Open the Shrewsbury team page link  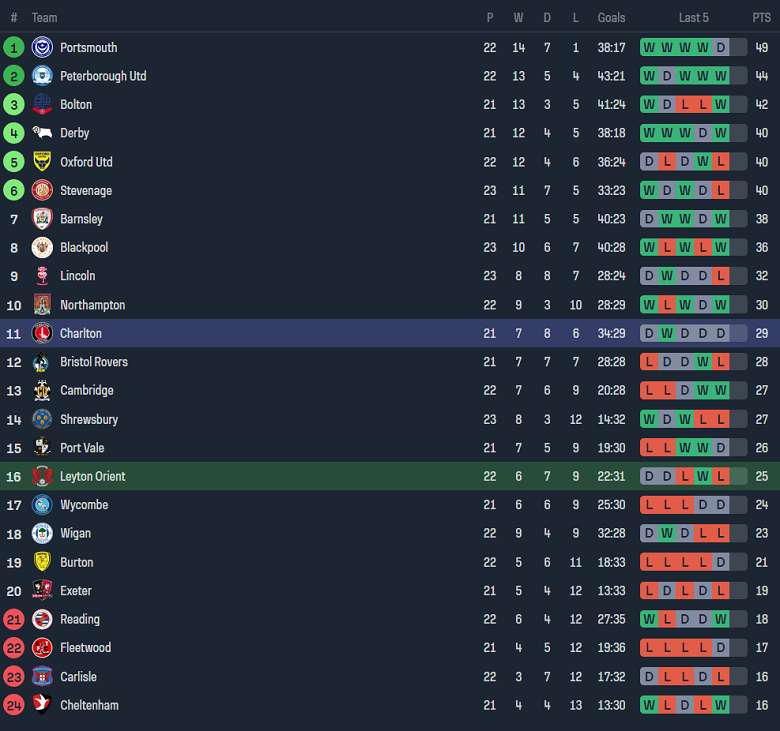[89, 420]
